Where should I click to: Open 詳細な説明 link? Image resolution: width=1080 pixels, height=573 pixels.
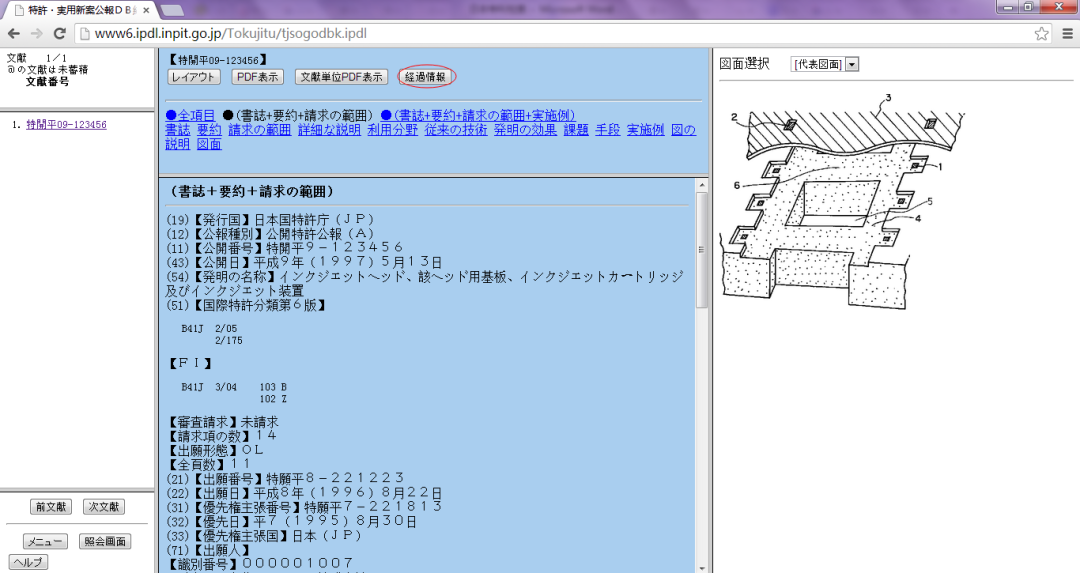[x=329, y=129]
